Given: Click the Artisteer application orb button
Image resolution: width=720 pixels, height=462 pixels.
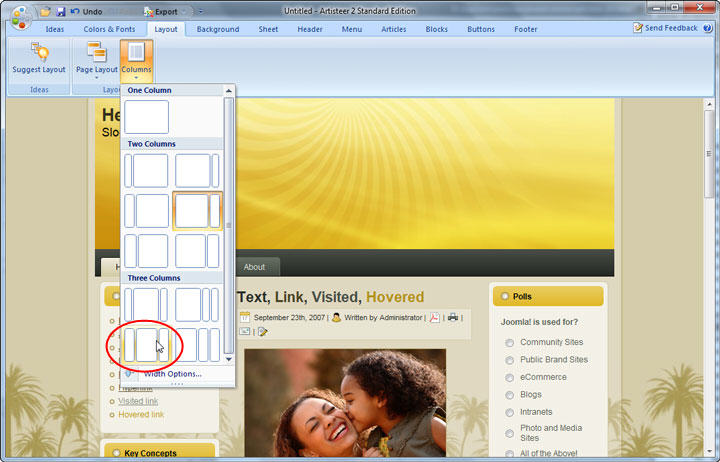Looking at the screenshot, I should [x=20, y=19].
